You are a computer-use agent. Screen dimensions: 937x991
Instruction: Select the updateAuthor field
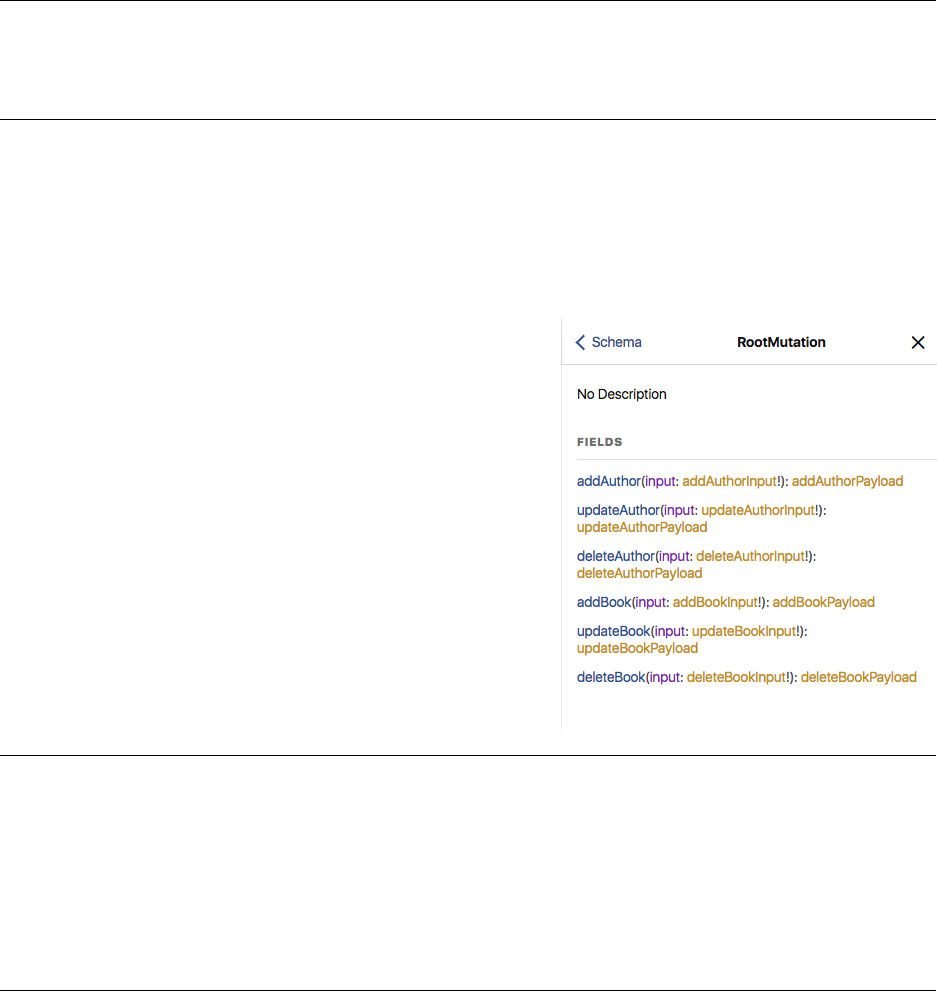(x=618, y=510)
